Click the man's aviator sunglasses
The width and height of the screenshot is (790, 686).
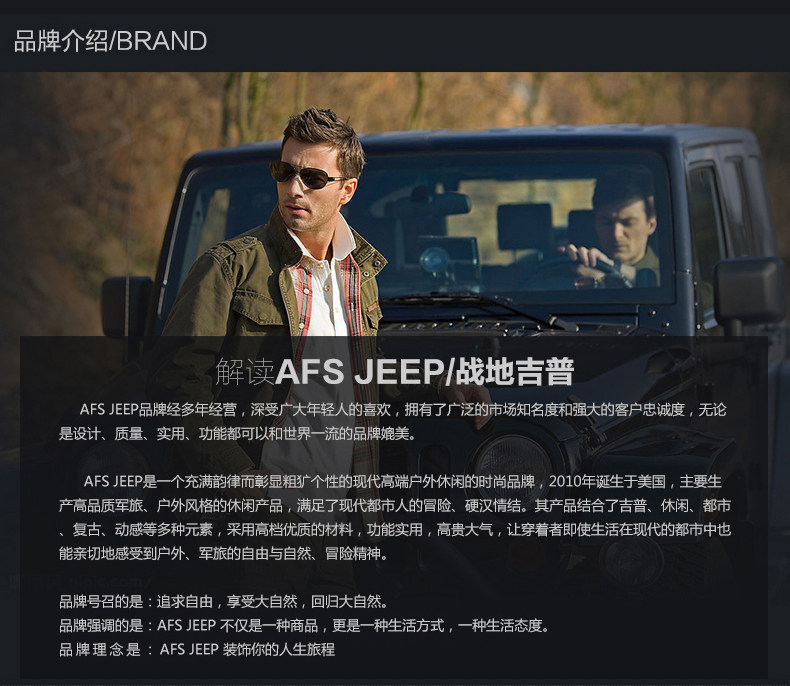(x=305, y=174)
